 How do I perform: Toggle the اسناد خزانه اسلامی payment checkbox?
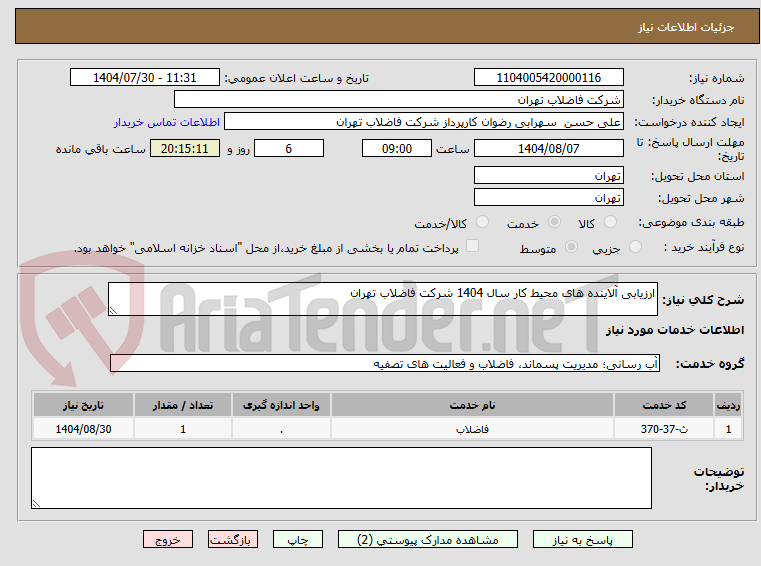pyautogui.click(x=472, y=246)
